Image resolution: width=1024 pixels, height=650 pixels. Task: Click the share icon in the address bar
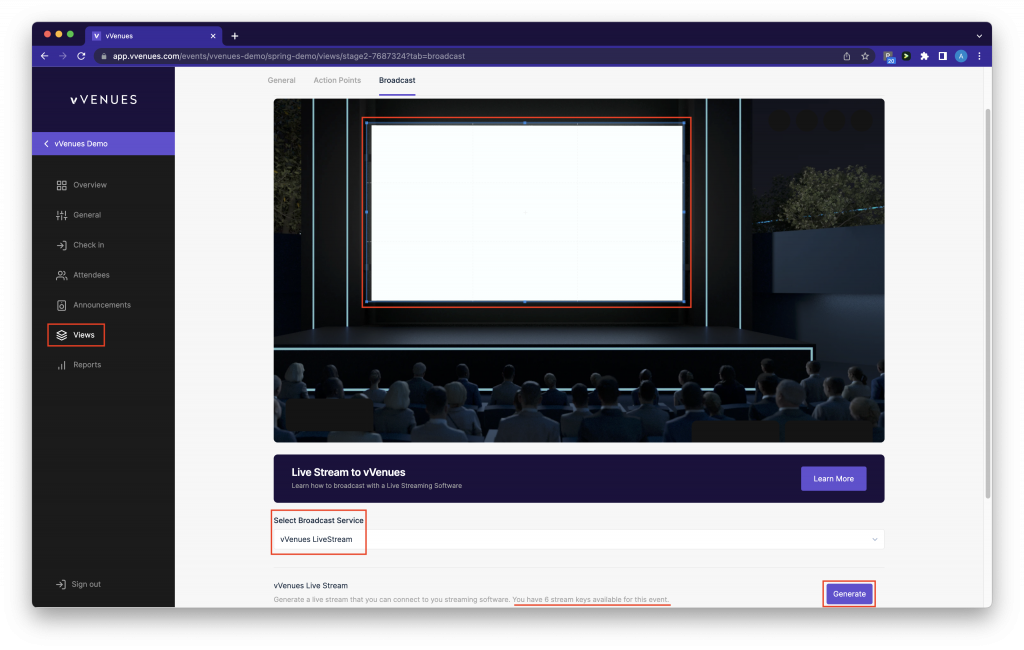point(847,56)
